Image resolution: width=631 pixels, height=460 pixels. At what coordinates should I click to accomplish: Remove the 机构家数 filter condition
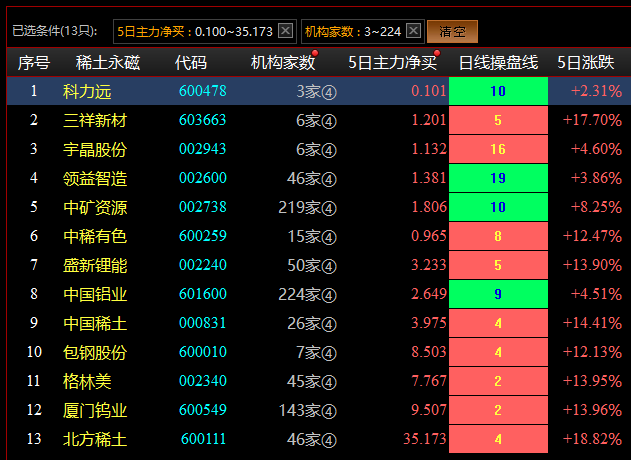(412, 31)
